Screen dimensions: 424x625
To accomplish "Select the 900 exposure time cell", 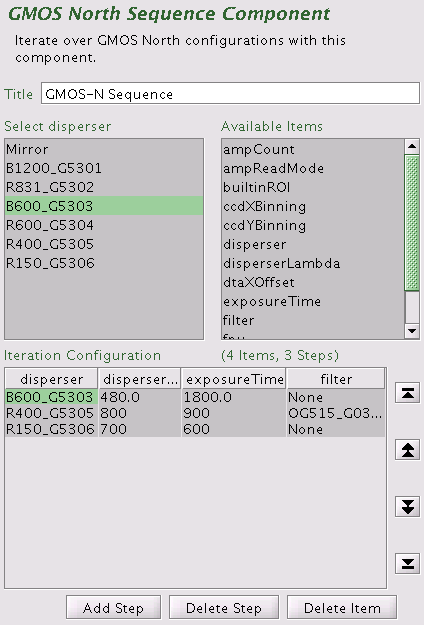I will tap(234, 413).
